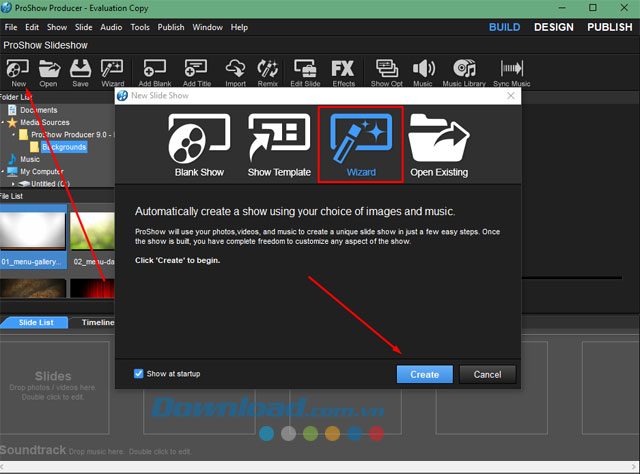Image resolution: width=640 pixels, height=474 pixels.
Task: Open the Publish menu
Action: click(171, 27)
